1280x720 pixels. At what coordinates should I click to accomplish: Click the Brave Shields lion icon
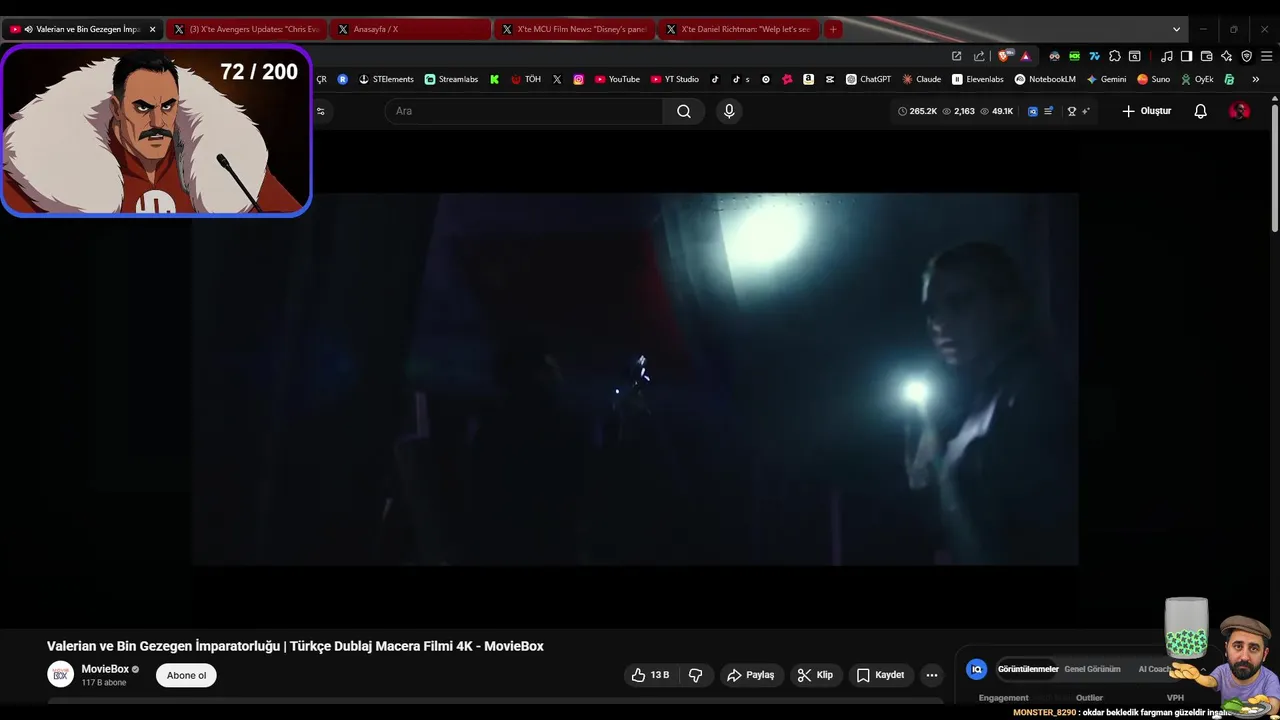1003,56
